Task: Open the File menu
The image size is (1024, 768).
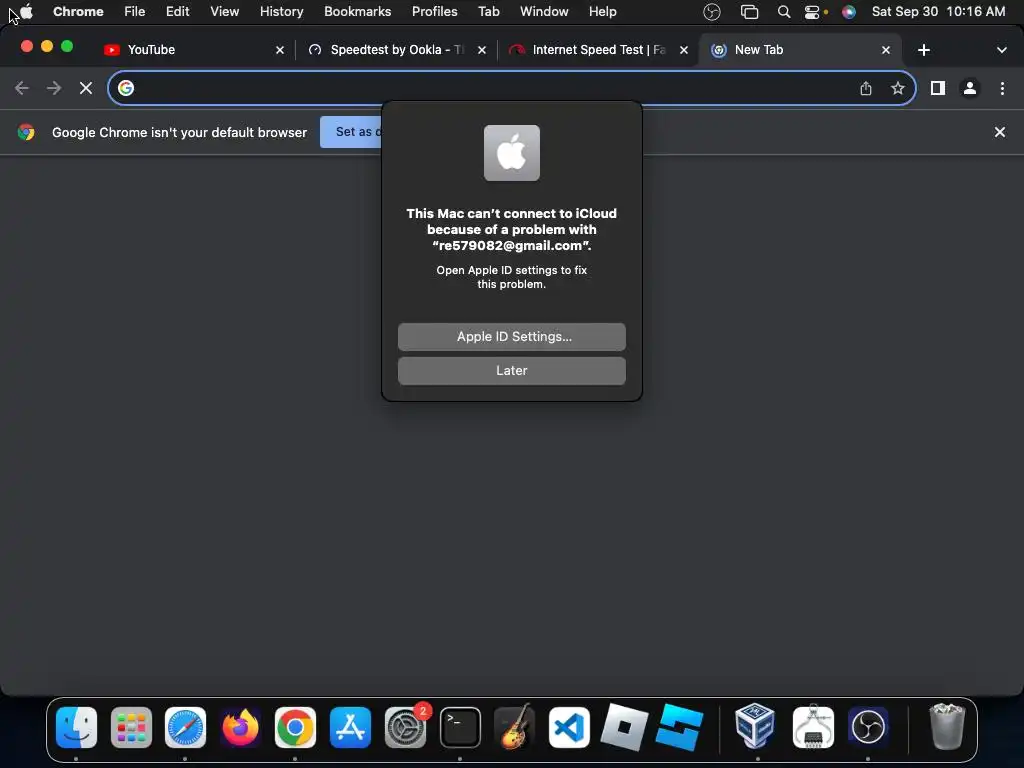Action: [135, 12]
